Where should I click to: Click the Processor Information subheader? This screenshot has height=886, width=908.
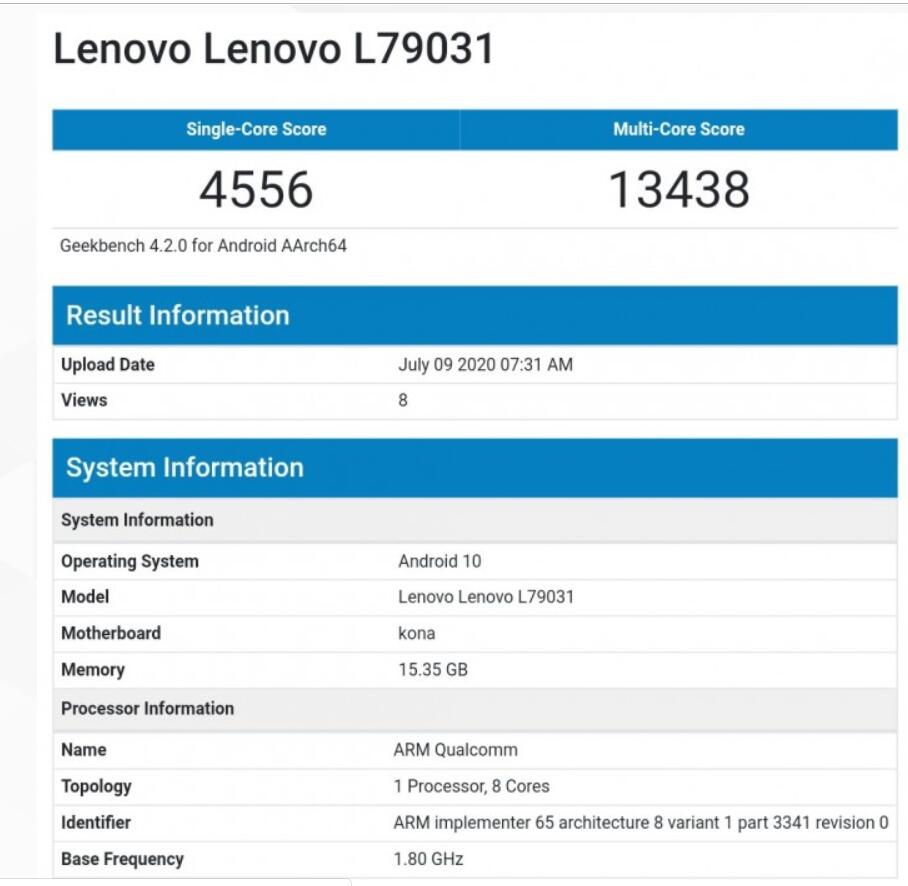[x=475, y=709]
